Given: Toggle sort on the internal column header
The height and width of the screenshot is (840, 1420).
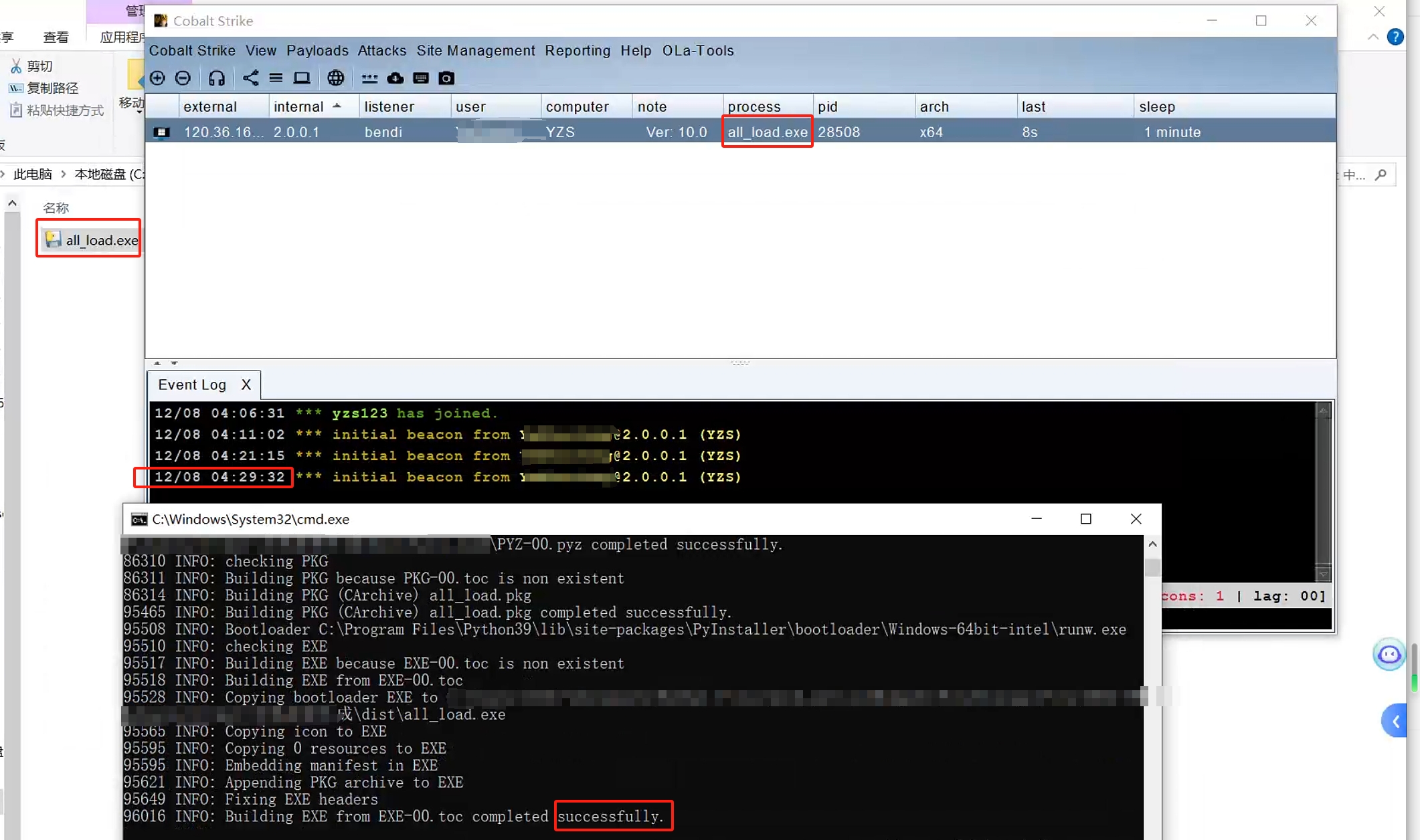Looking at the screenshot, I should [313, 106].
